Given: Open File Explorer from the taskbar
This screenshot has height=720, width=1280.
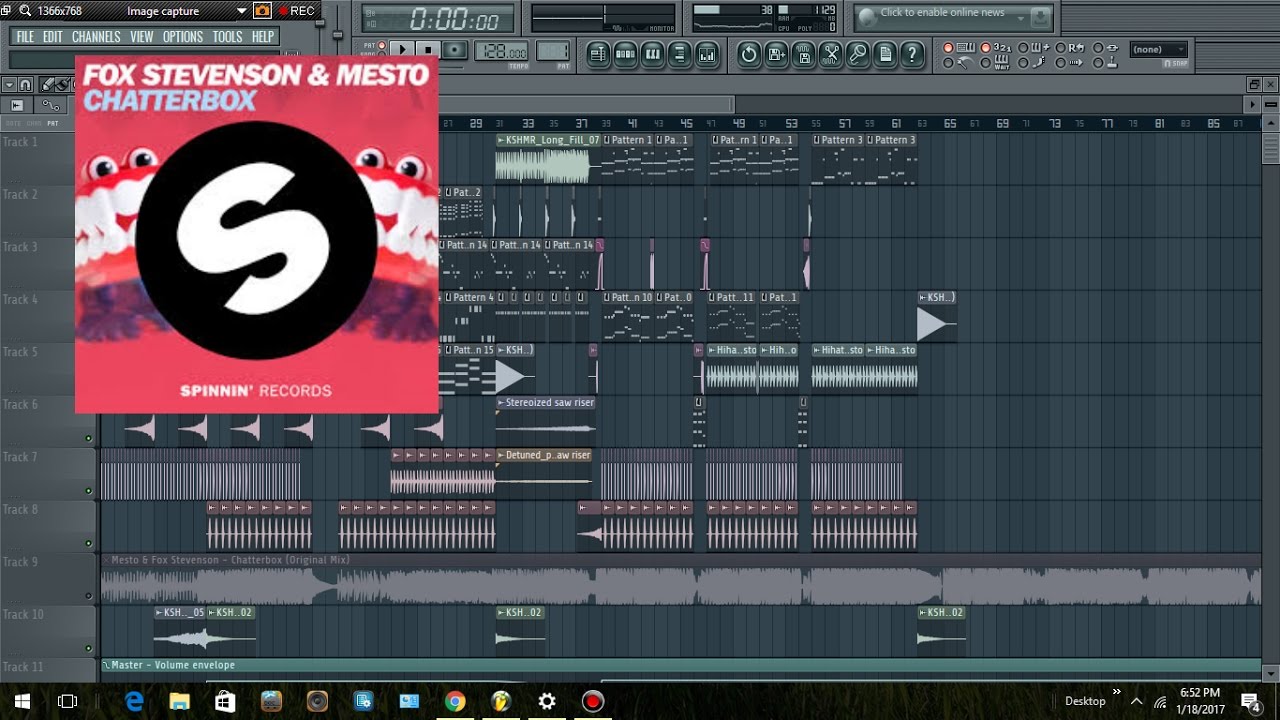Looking at the screenshot, I should (179, 701).
